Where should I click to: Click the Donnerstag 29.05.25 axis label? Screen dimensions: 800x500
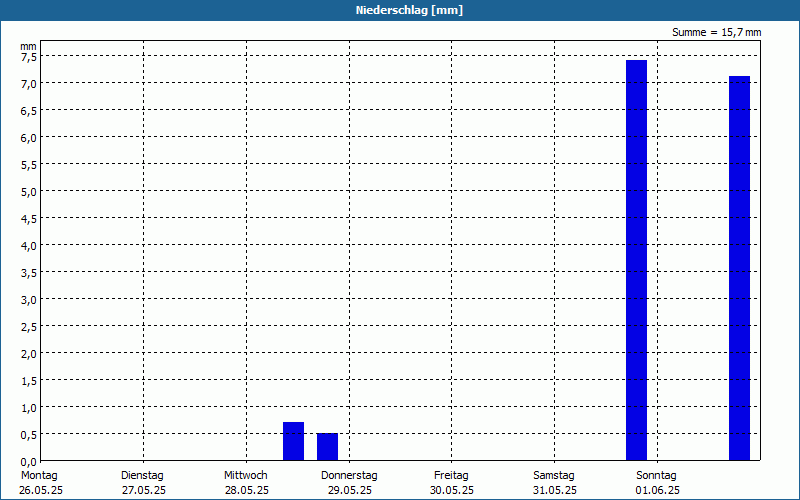click(349, 483)
